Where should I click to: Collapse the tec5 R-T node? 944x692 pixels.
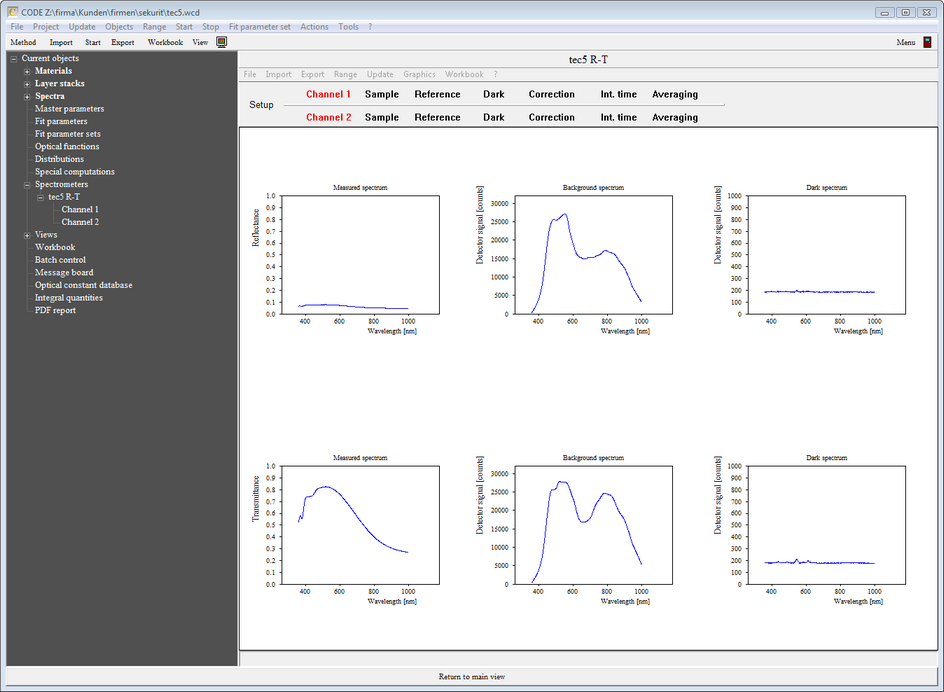pos(40,197)
